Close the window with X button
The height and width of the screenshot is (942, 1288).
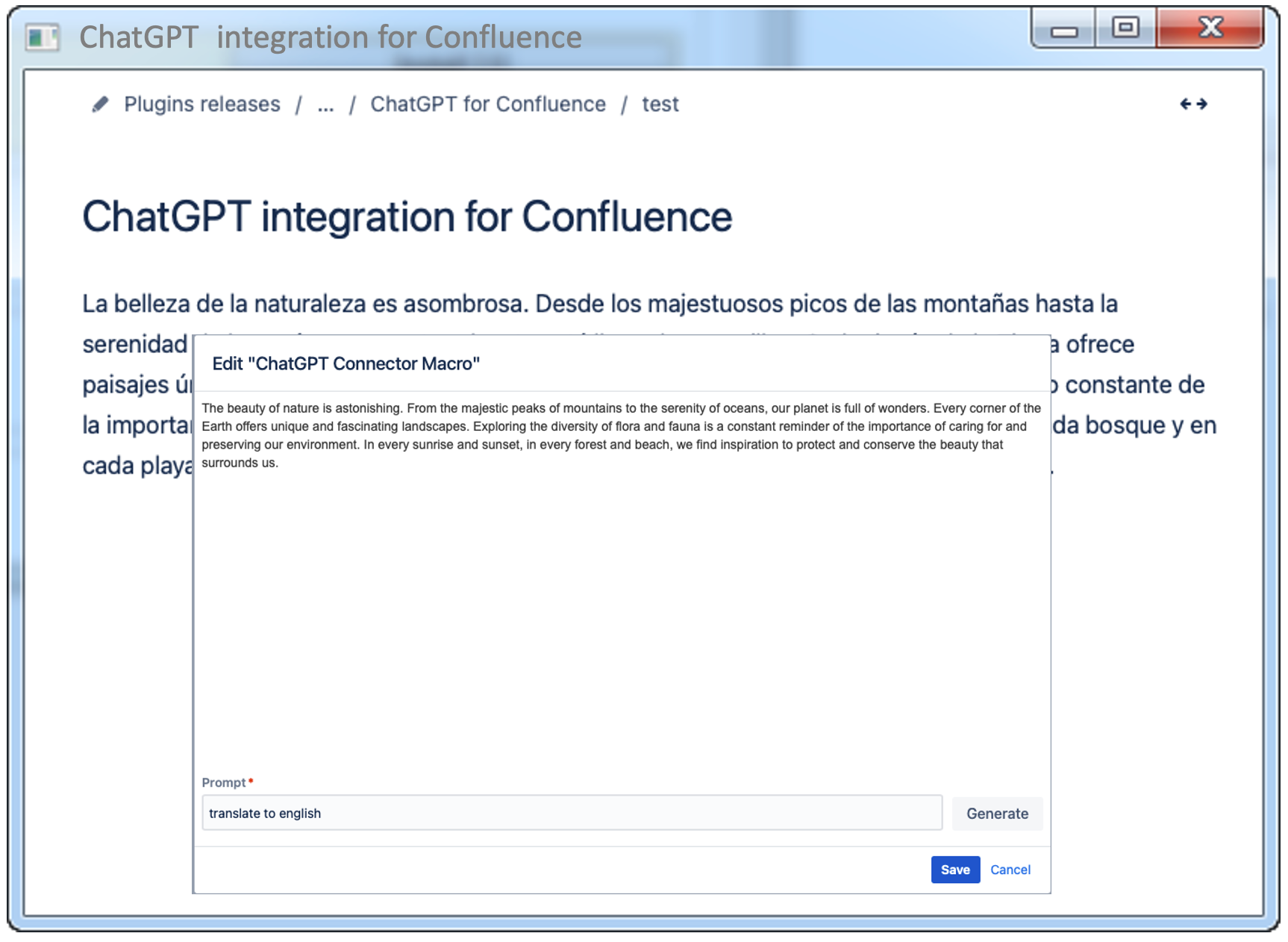[x=1210, y=28]
